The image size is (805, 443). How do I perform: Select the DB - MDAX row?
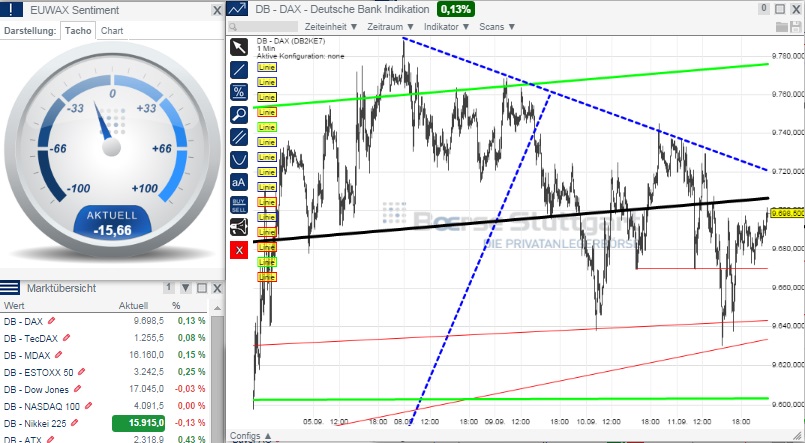(x=104, y=355)
